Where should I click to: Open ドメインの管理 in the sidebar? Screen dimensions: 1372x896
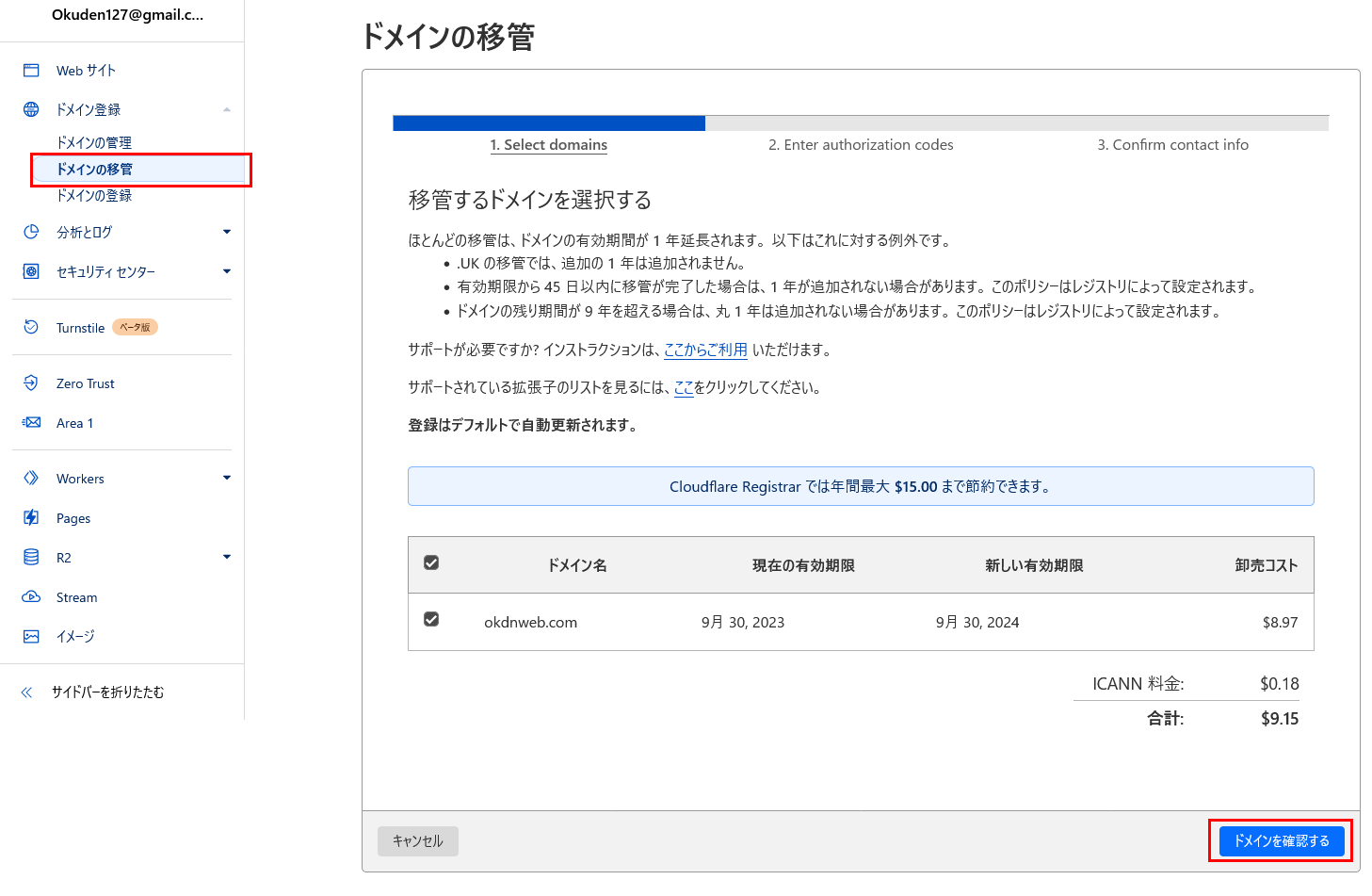click(94, 142)
